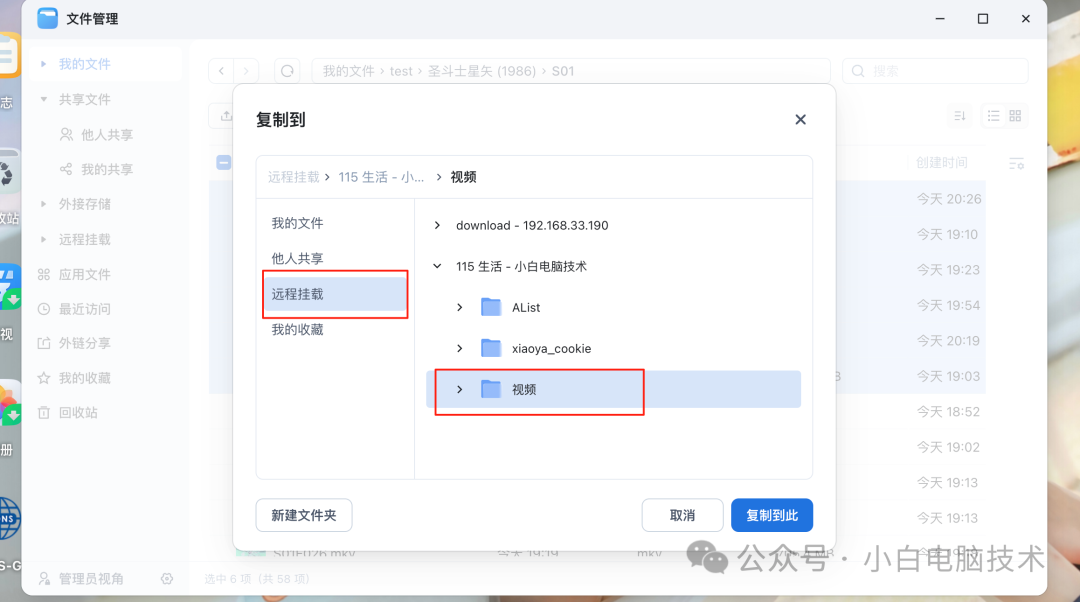1080x602 pixels.
Task: Click the 文件管理 app icon in titlebar
Action: [47, 18]
